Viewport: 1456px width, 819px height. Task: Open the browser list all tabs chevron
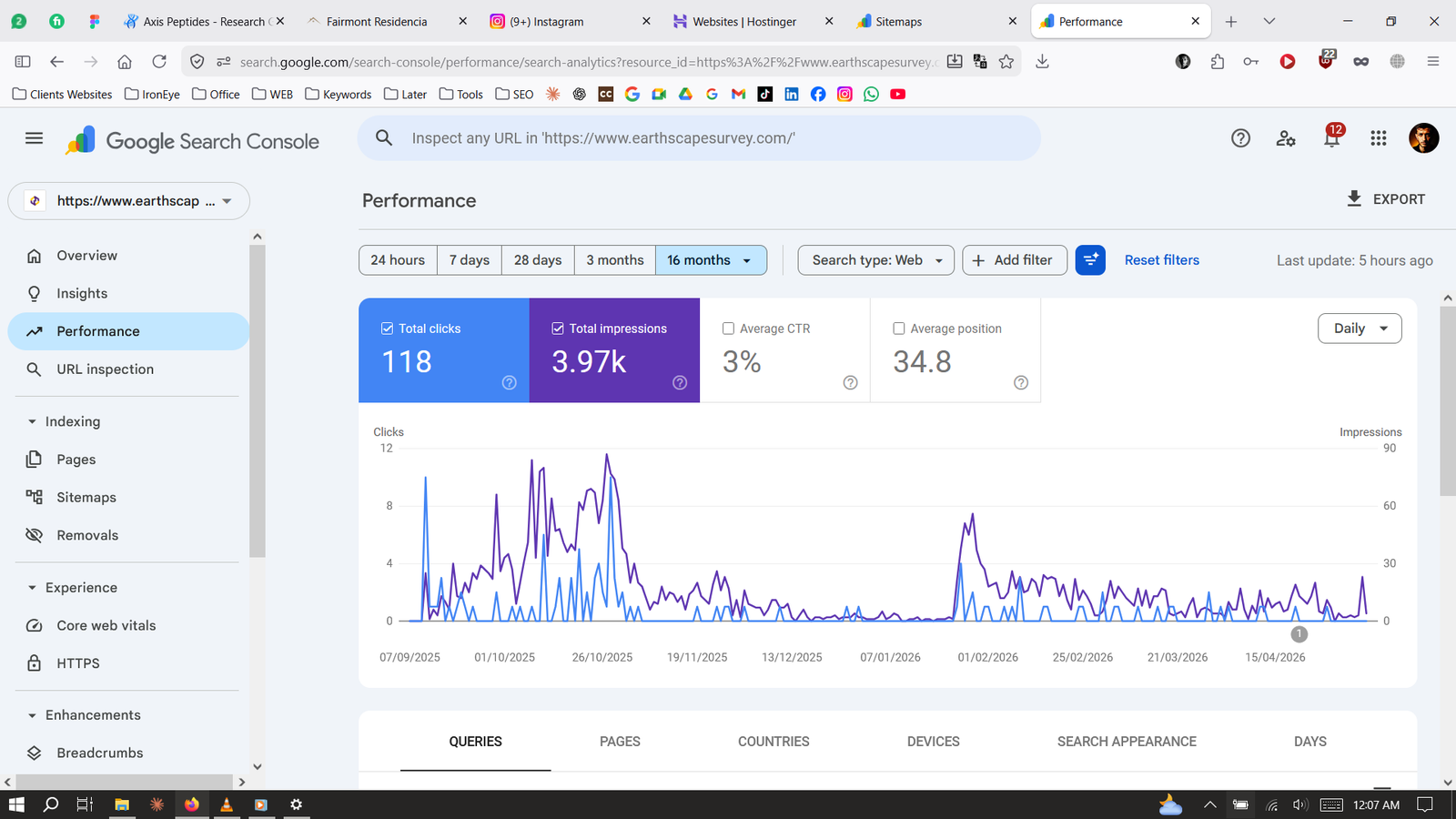click(1269, 21)
